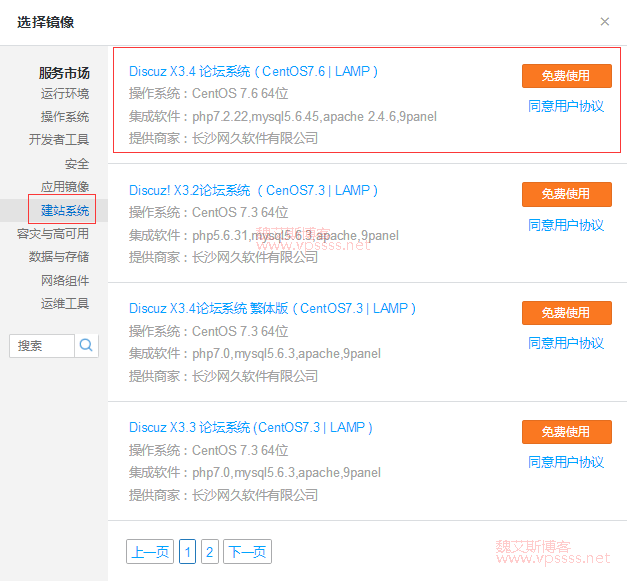Click 免费使用 for Discuz! X3.2
This screenshot has height=581, width=627.
point(566,194)
